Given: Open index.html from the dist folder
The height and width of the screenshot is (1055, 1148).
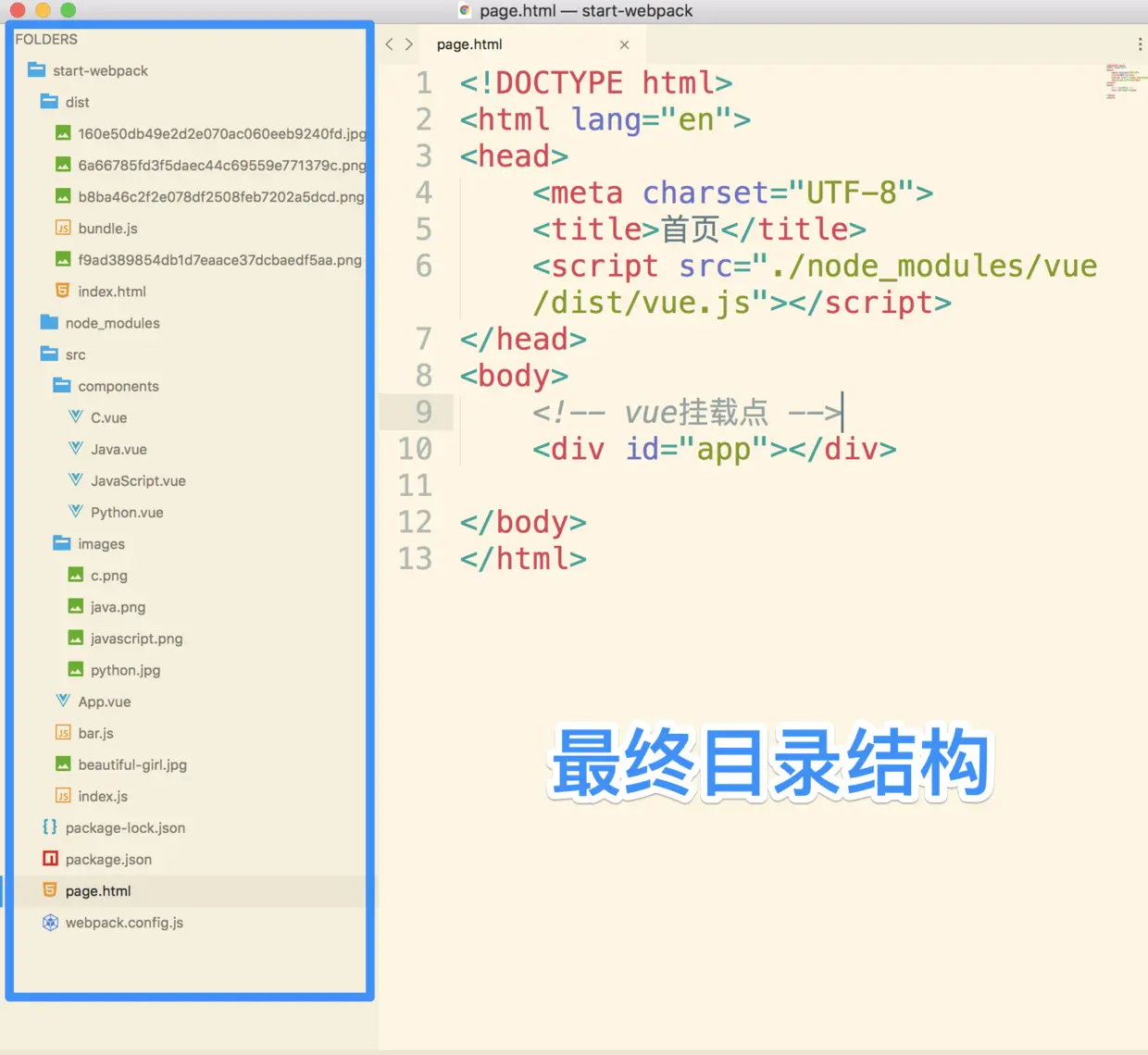Looking at the screenshot, I should [x=112, y=292].
